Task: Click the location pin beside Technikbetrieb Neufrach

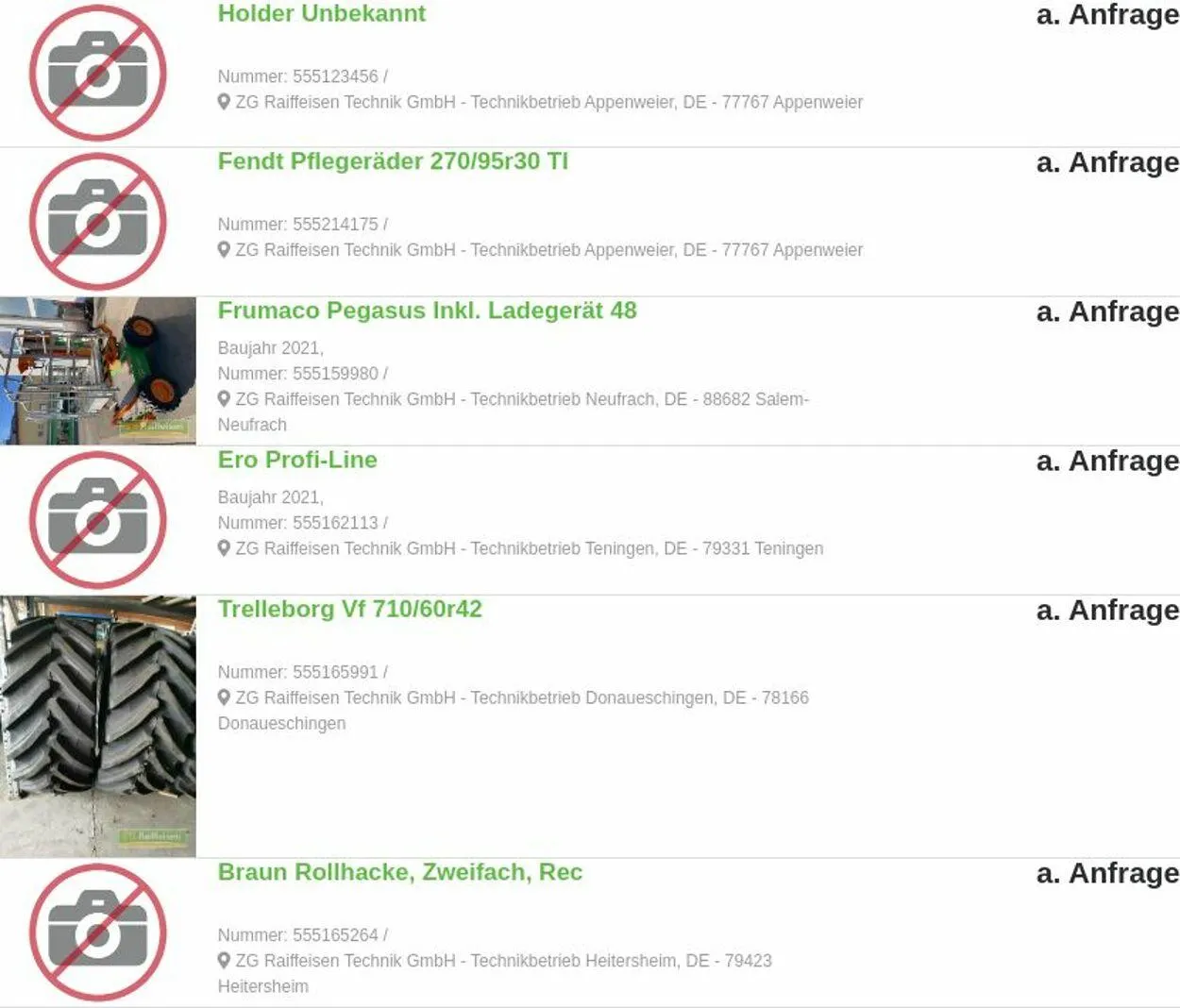Action: [224, 398]
